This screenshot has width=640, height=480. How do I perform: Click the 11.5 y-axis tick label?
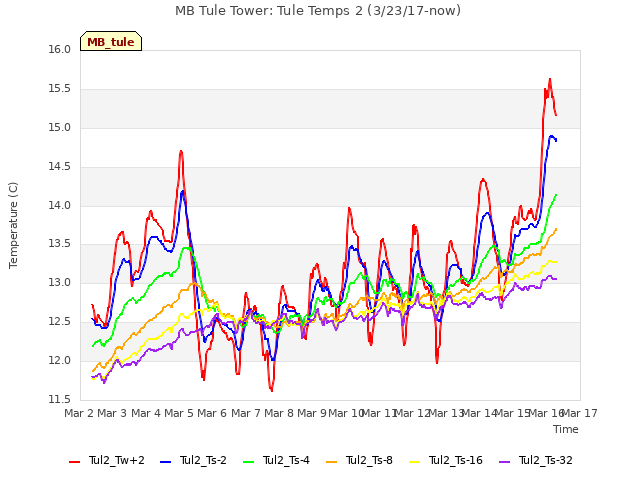[60, 400]
